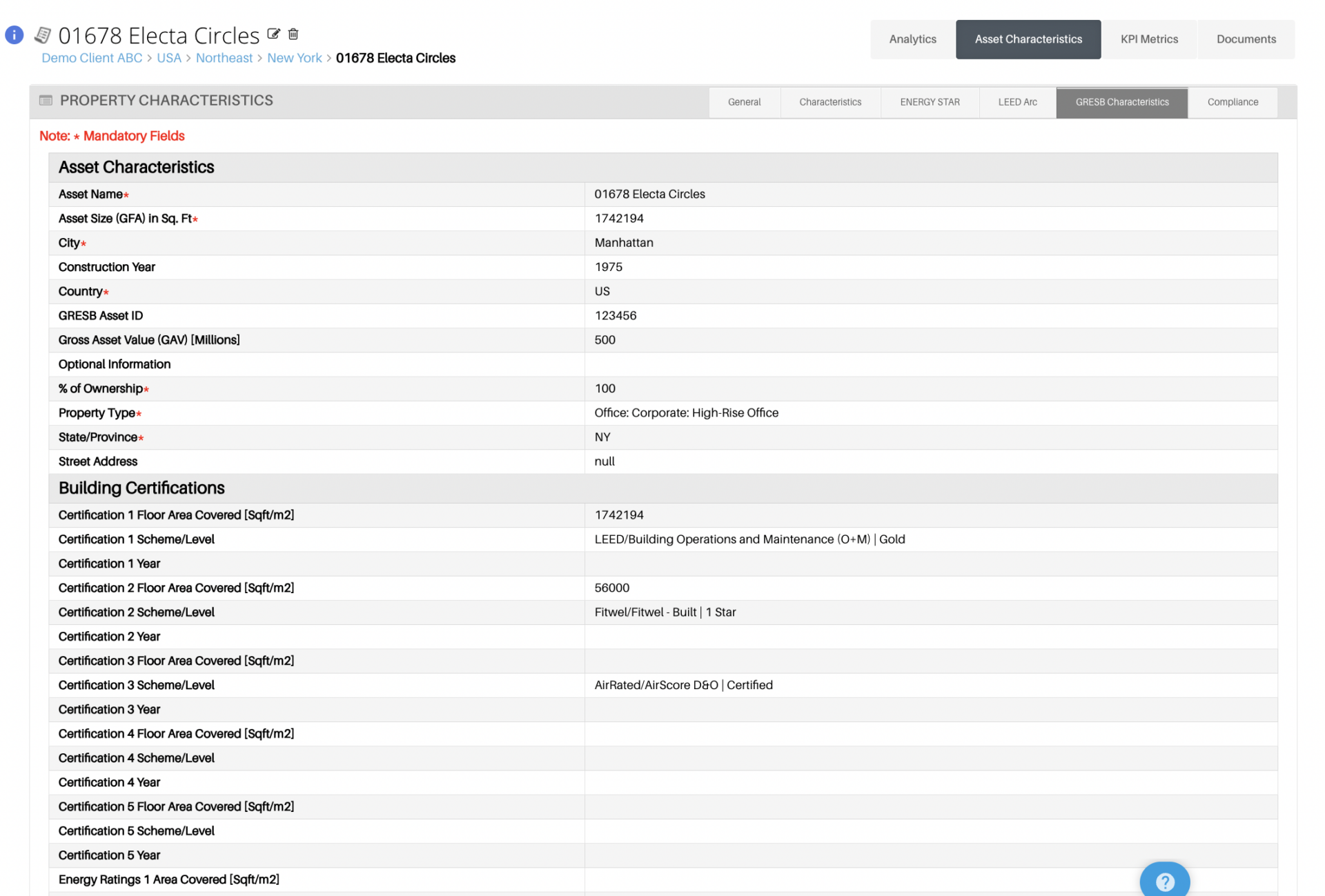Screen dimensions: 1325x896
Task: Click the asset document icon beside title
Action: 43,34
